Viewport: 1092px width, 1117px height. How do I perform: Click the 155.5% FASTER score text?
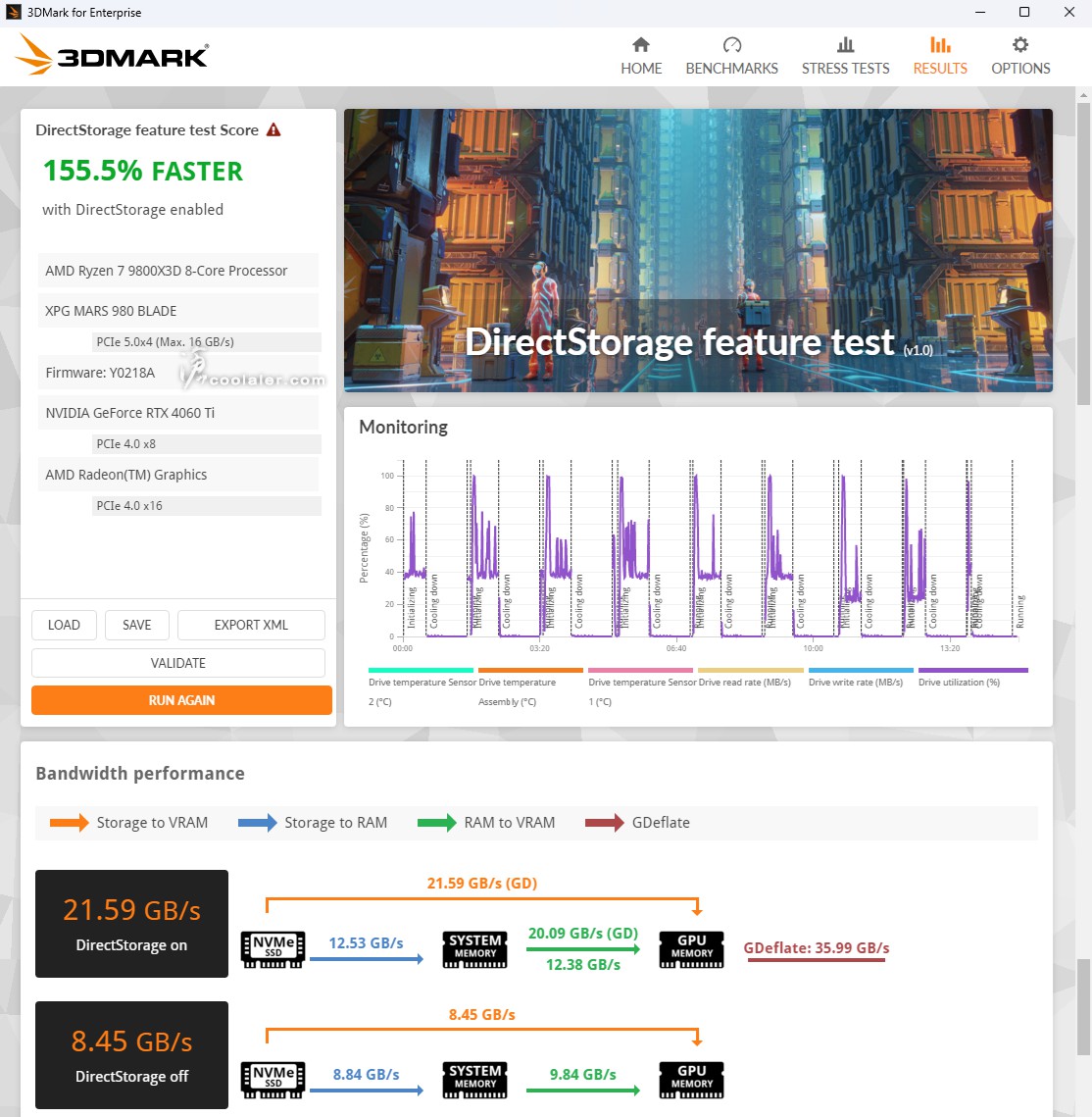[143, 171]
